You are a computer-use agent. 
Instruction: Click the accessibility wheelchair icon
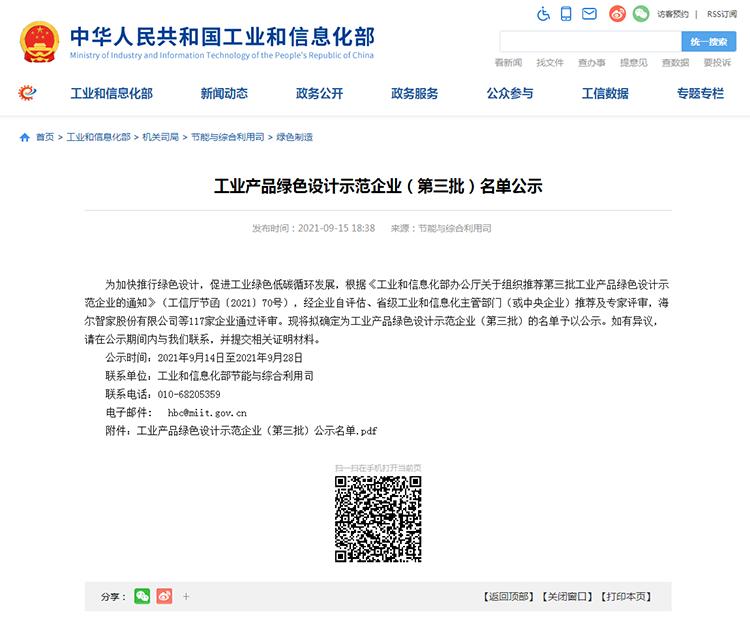544,14
